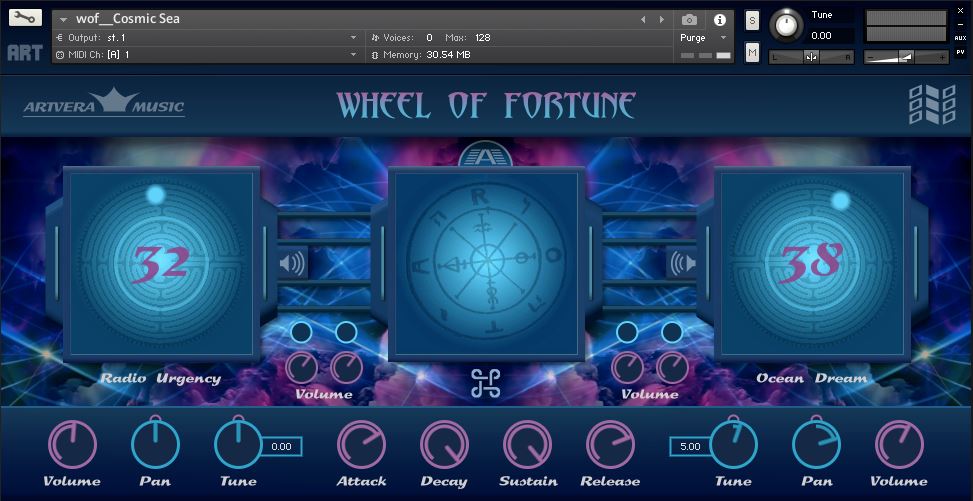Click the Radio Urgency sound name
The image size is (973, 501).
(x=161, y=379)
